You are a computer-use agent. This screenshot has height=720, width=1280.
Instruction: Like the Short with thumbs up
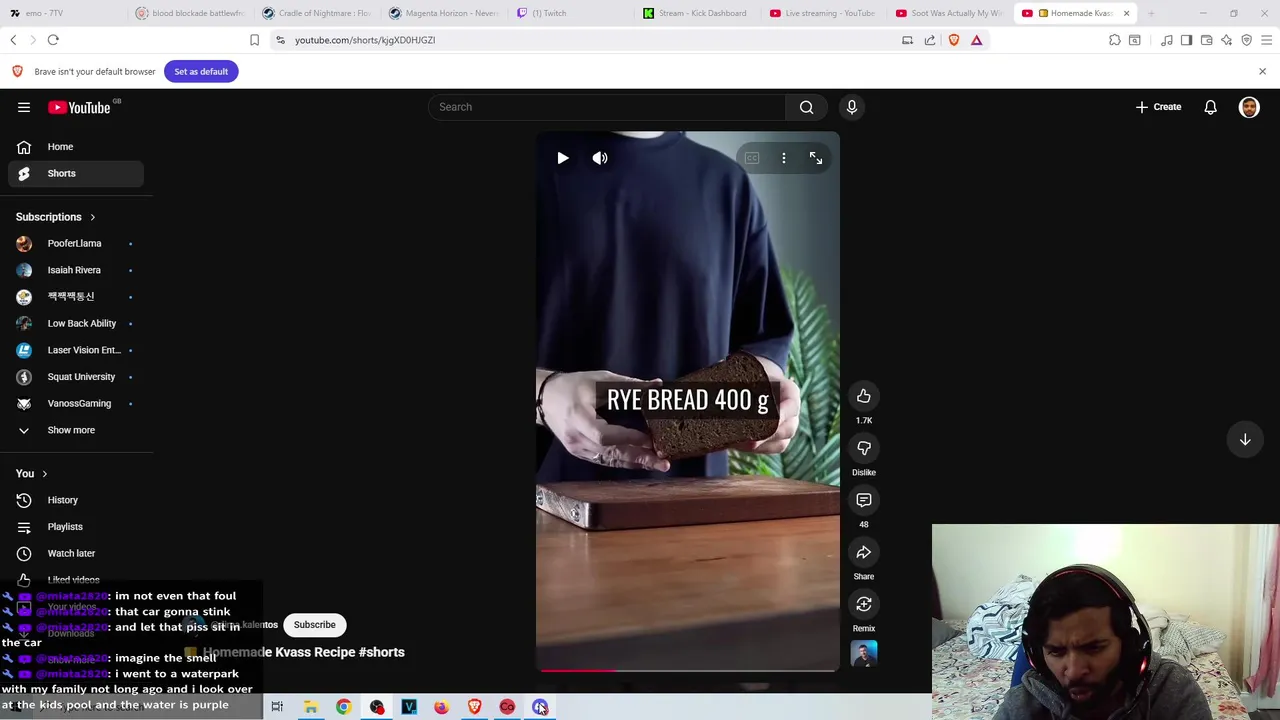click(864, 396)
